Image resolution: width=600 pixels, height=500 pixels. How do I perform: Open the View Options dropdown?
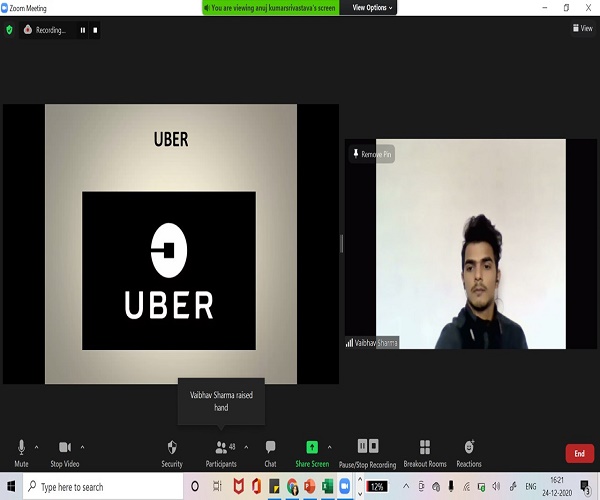tap(372, 8)
